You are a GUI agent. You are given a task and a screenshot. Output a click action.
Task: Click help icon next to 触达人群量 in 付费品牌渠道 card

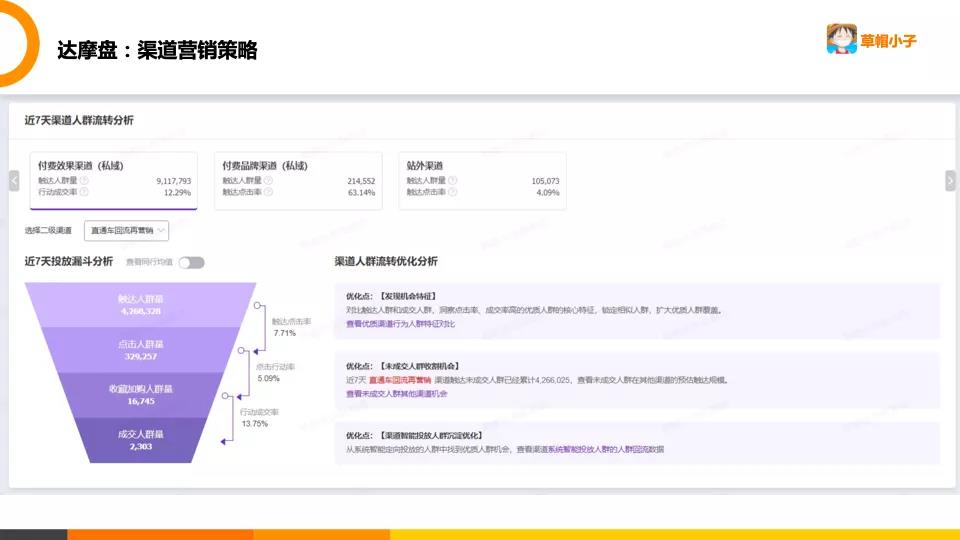click(x=269, y=181)
